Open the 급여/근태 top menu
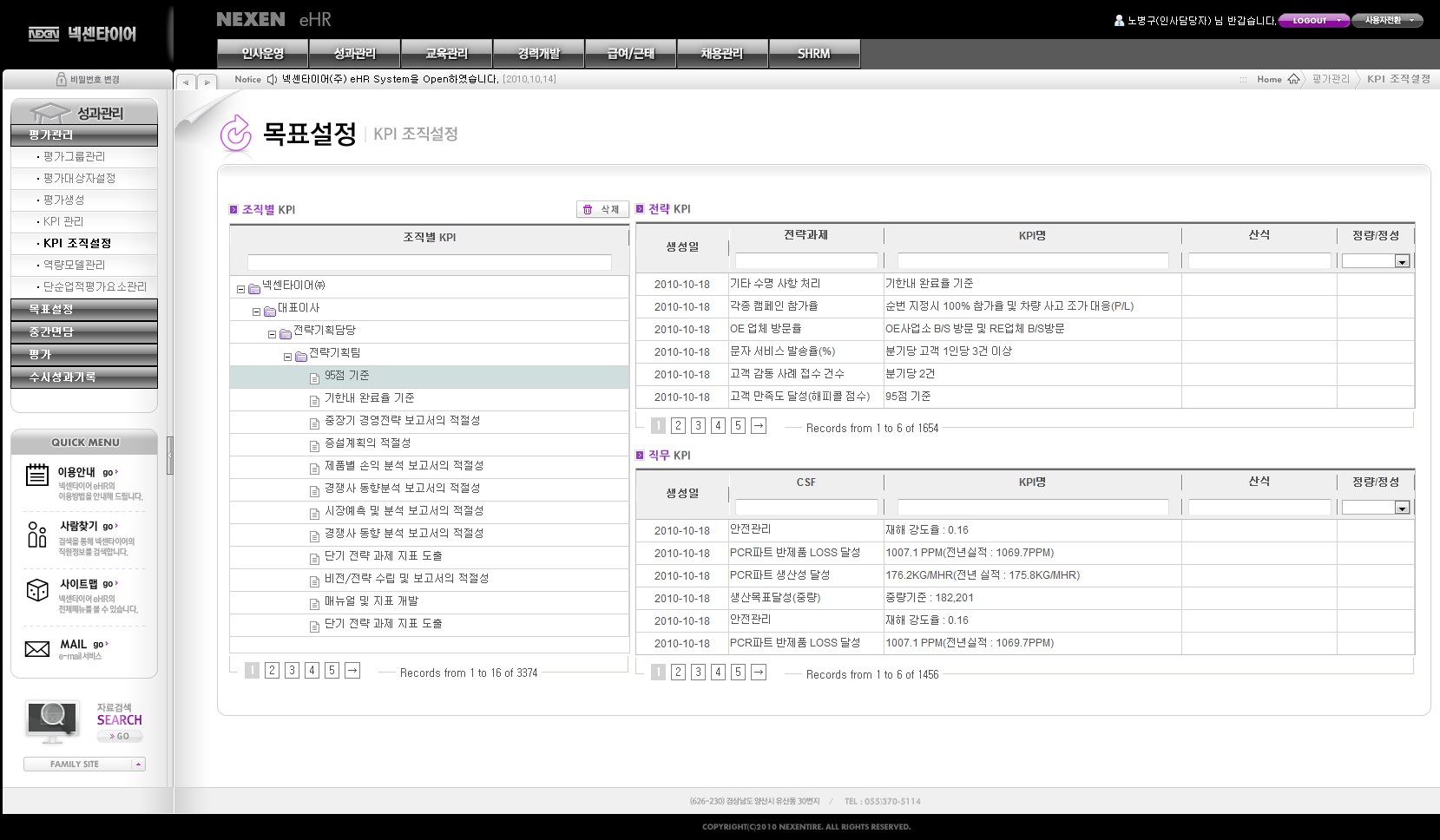 coord(631,53)
